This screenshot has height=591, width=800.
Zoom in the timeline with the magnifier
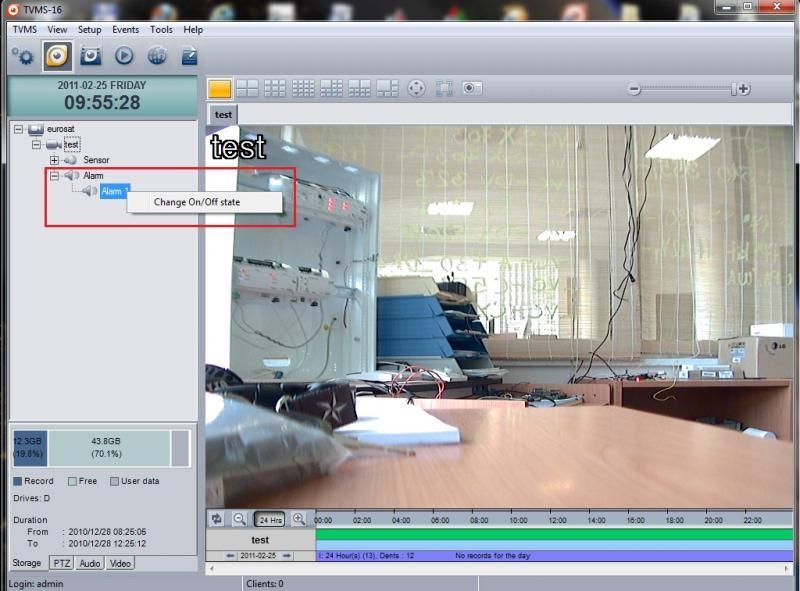(x=298, y=519)
